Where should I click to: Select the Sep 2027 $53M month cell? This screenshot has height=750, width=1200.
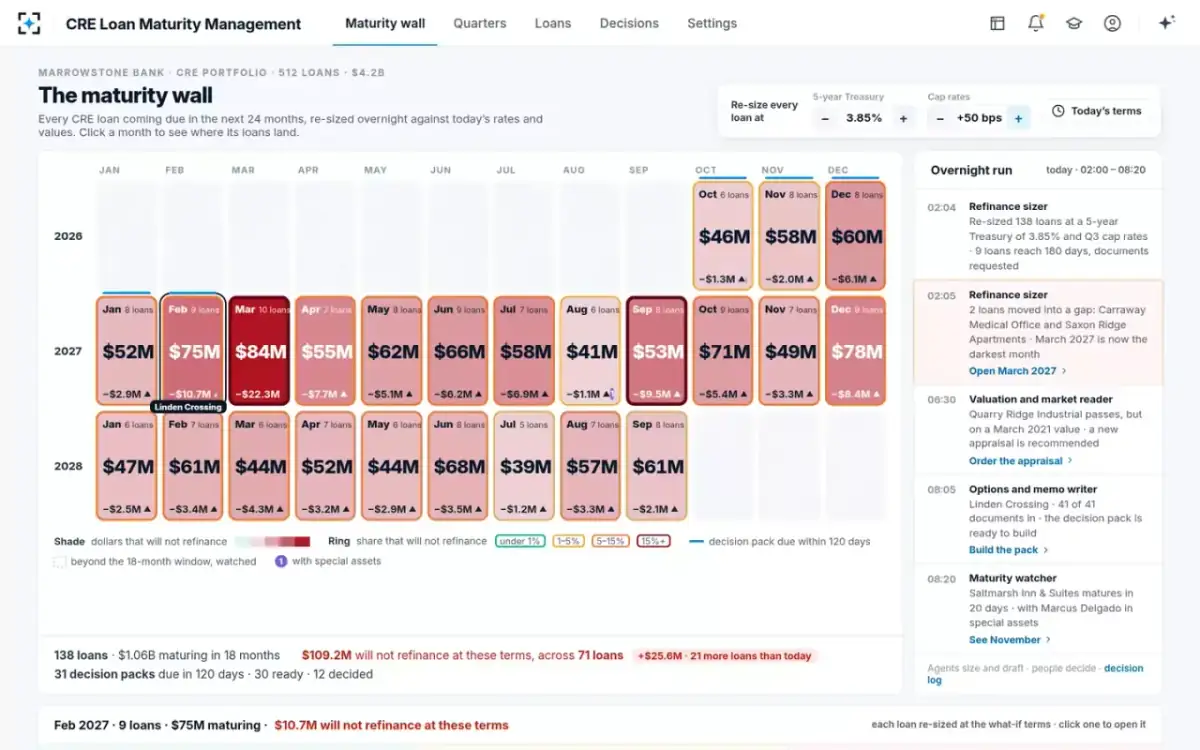pyautogui.click(x=657, y=351)
